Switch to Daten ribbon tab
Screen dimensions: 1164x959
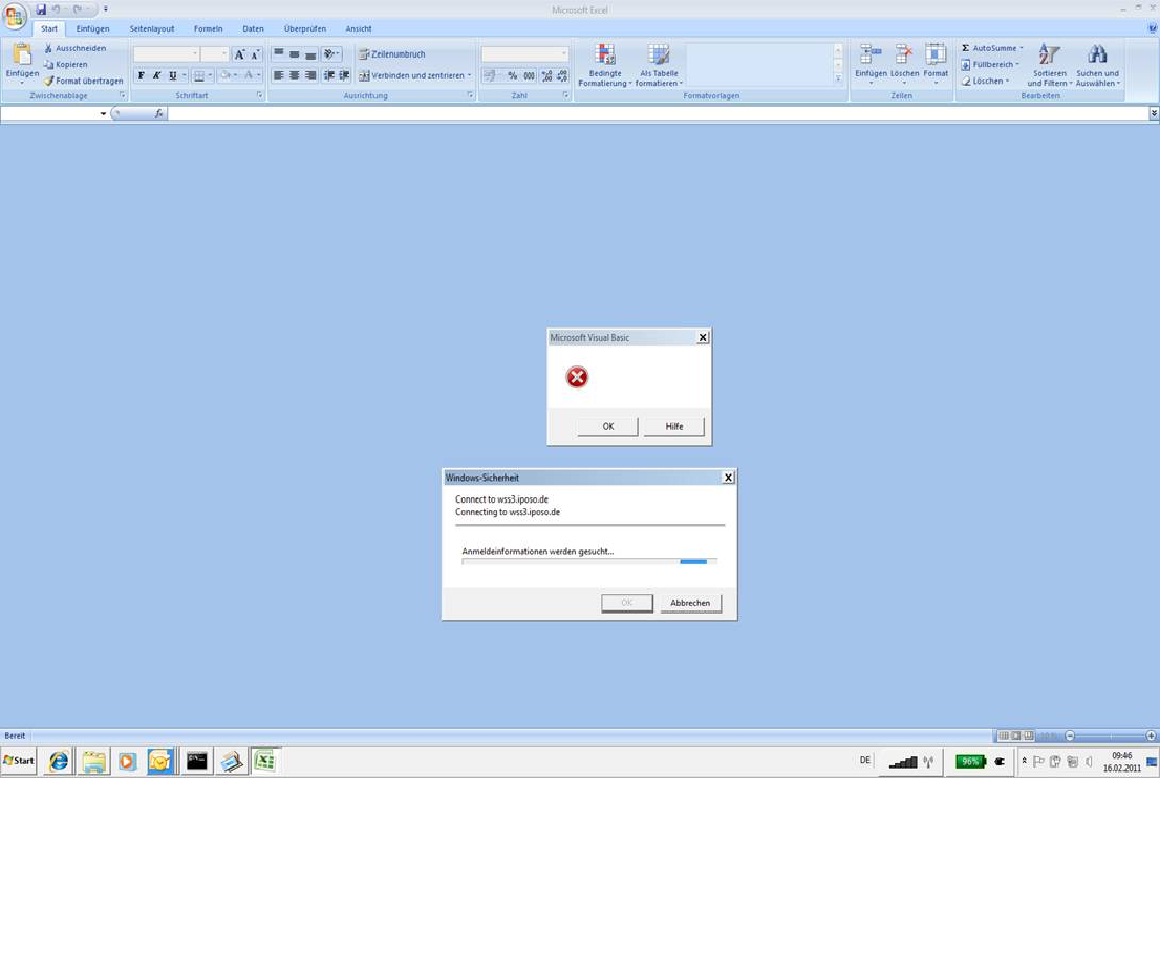coord(252,29)
